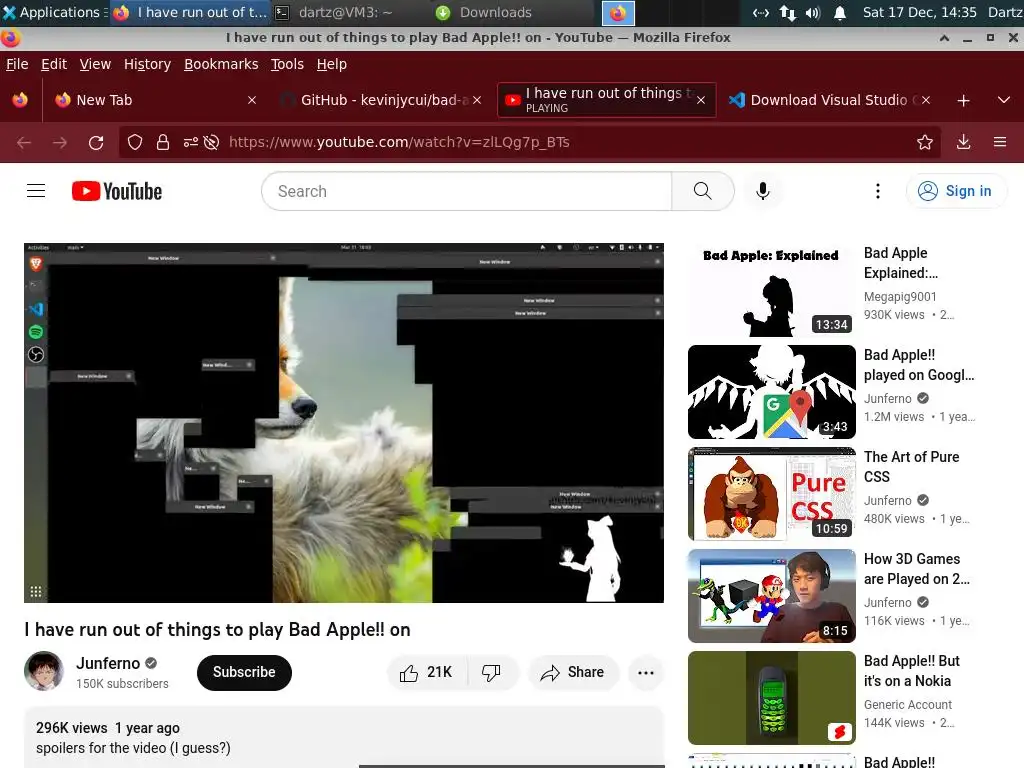The width and height of the screenshot is (1024, 768).
Task: Subscribe to Junferno channel
Action: point(244,672)
